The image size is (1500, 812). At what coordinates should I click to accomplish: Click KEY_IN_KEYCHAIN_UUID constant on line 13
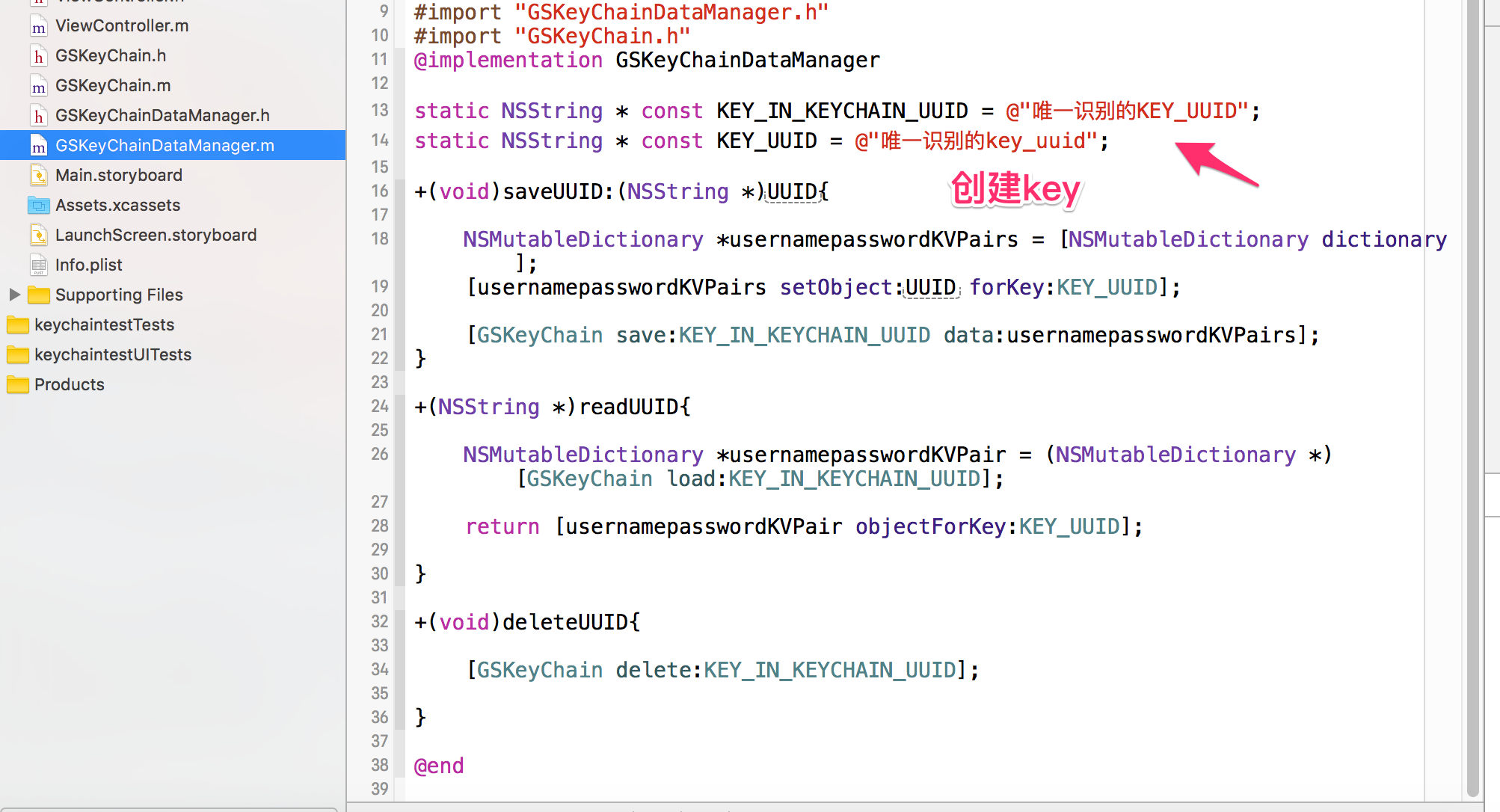[842, 111]
